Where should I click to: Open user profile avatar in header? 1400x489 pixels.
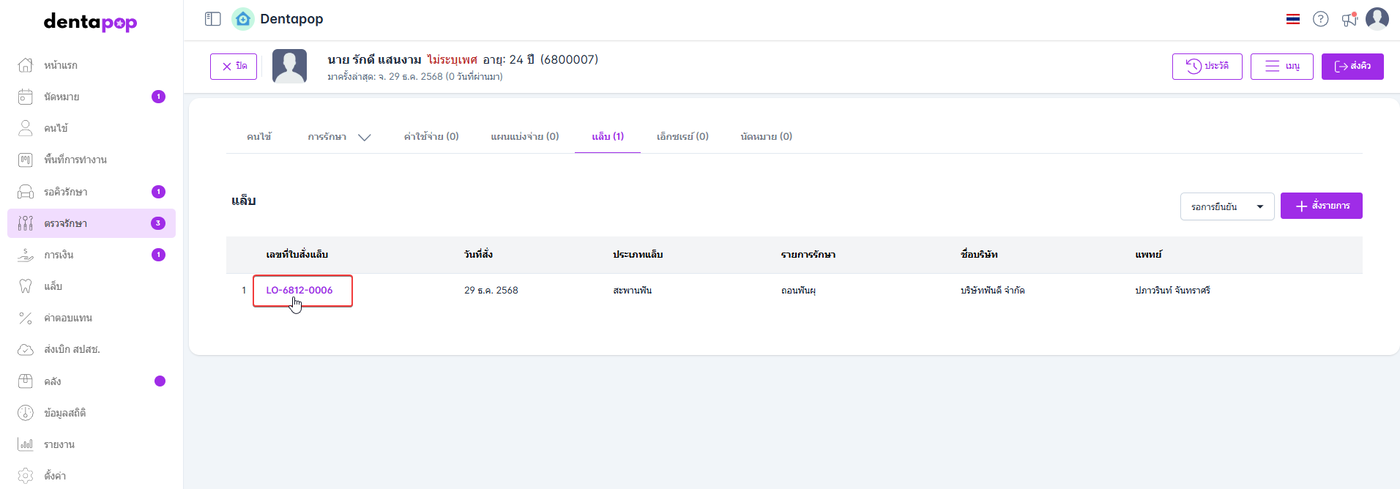pos(1377,19)
